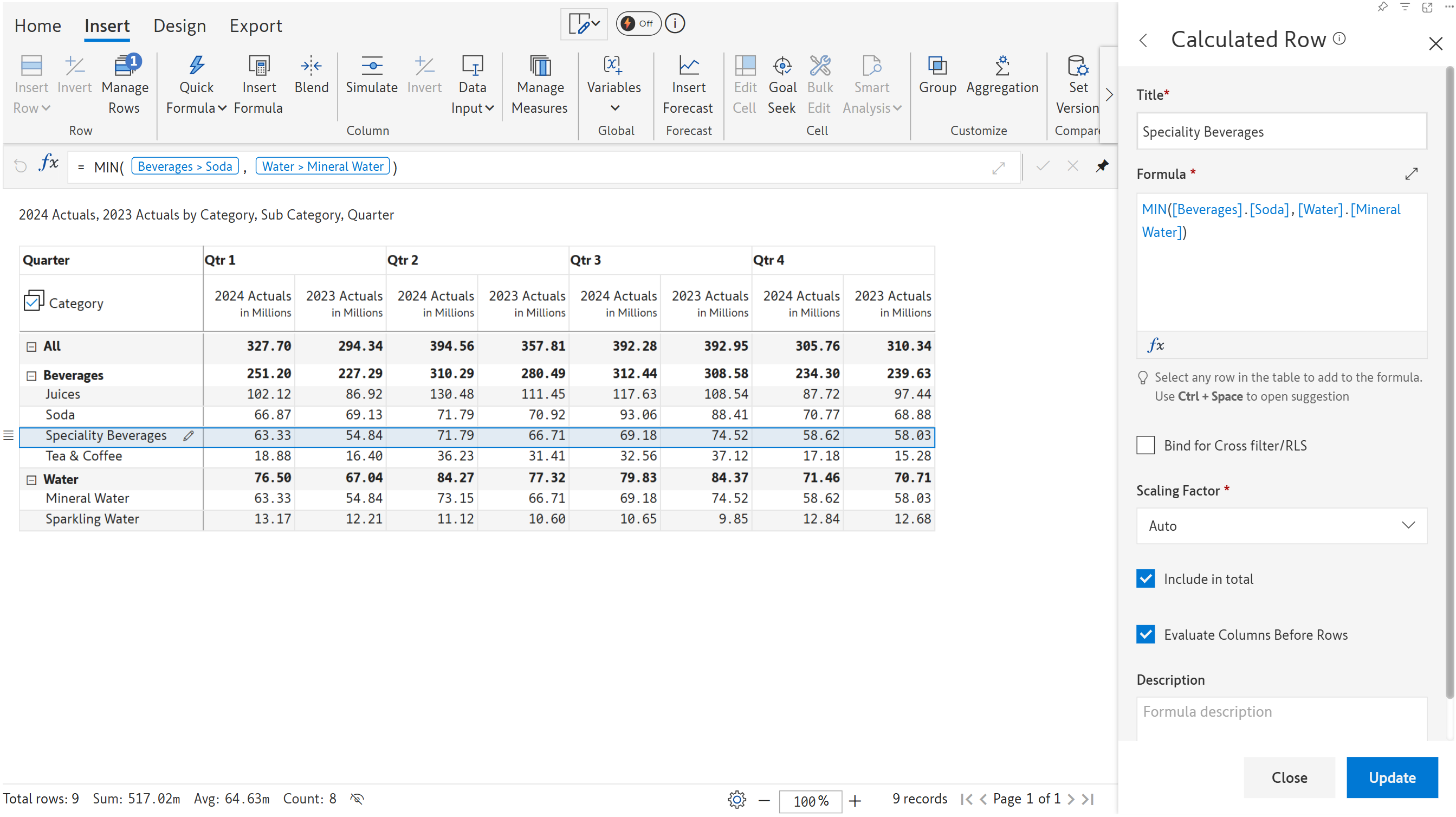The image size is (1456, 817).
Task: Collapse the Beverages category row
Action: pyautogui.click(x=31, y=375)
